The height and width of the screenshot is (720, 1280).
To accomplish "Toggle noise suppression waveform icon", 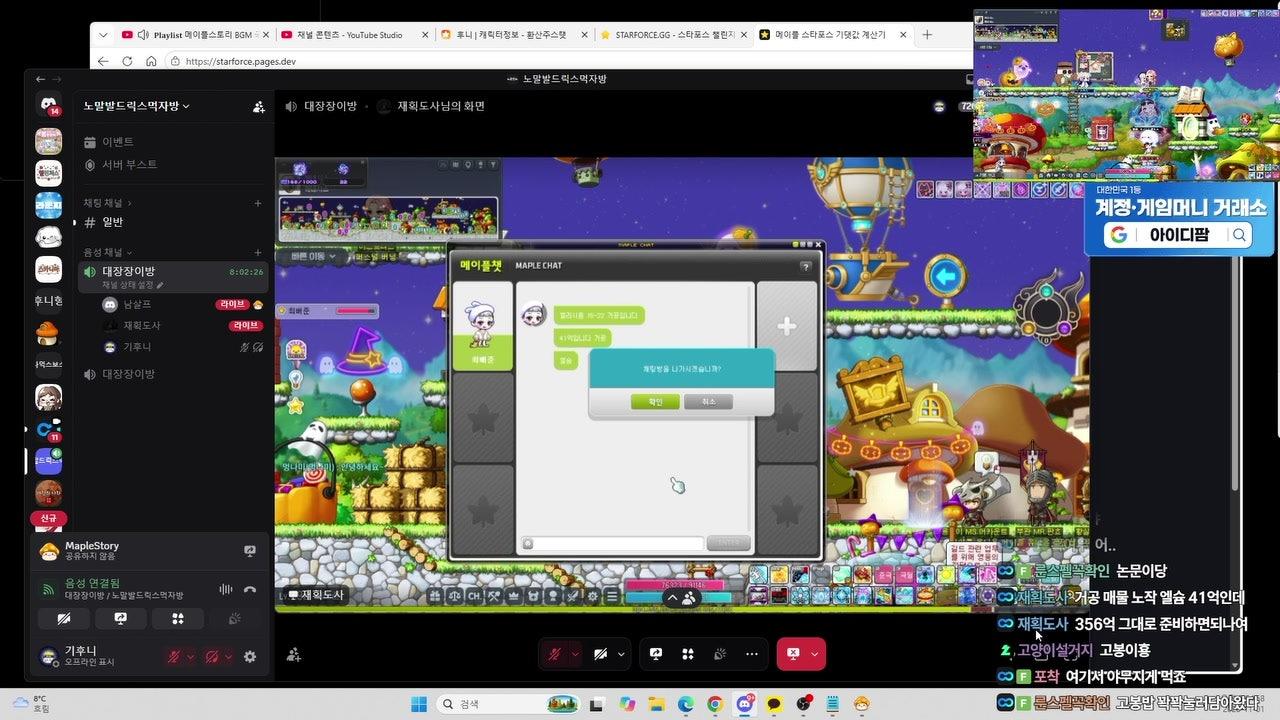I will click(225, 590).
